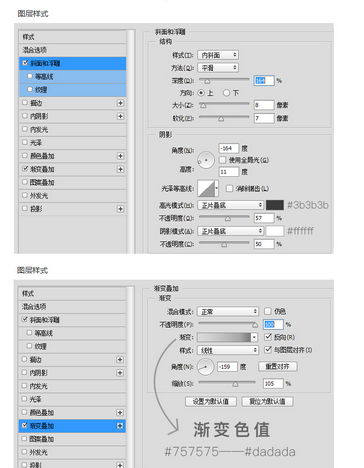The height and width of the screenshot is (468, 364).
Task: Expand the 光泽等高线 contour picker arrow
Action: tap(217, 189)
